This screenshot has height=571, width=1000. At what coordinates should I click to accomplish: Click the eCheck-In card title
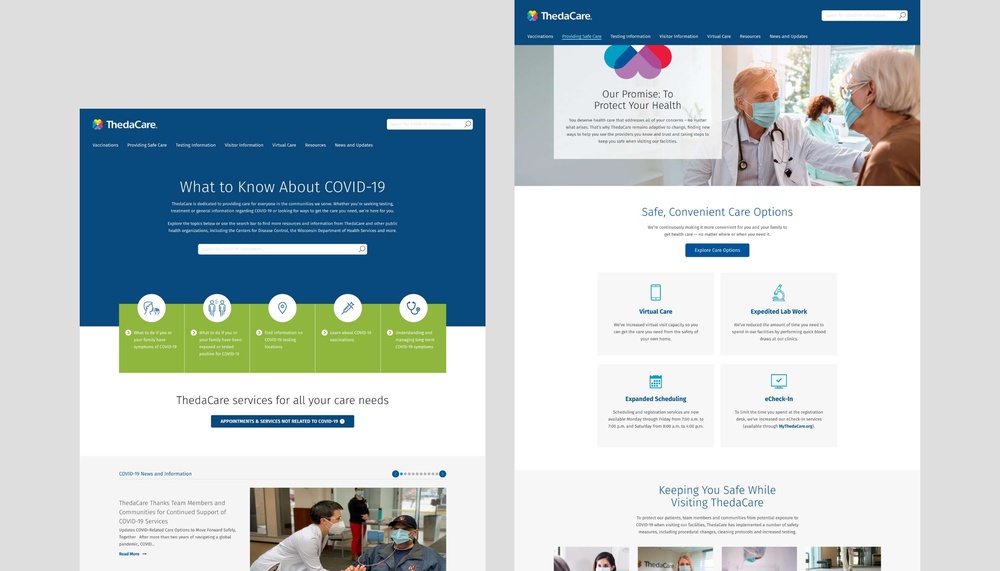(779, 399)
